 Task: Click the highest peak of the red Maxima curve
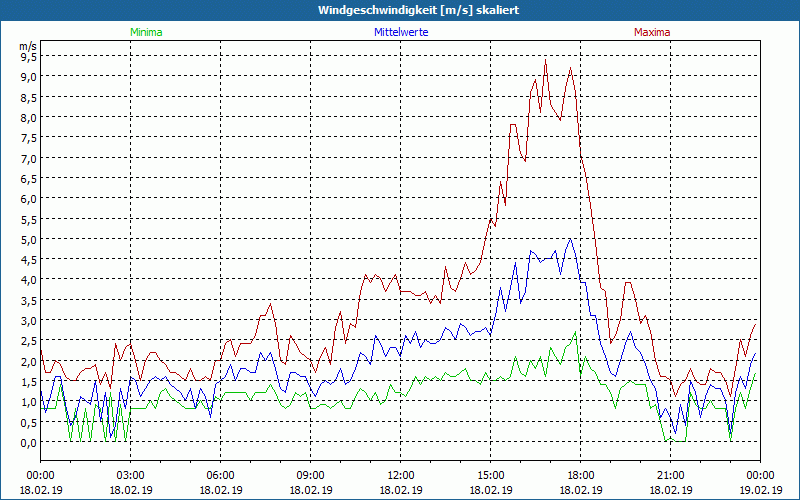coord(545,61)
